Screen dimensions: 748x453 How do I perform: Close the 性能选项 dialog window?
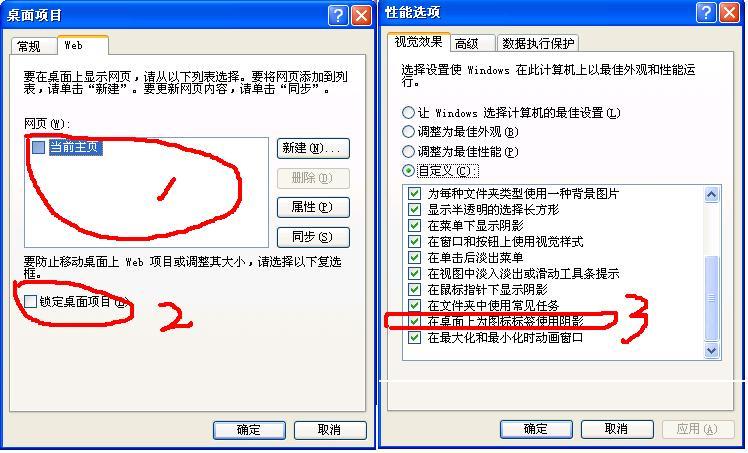(x=730, y=12)
